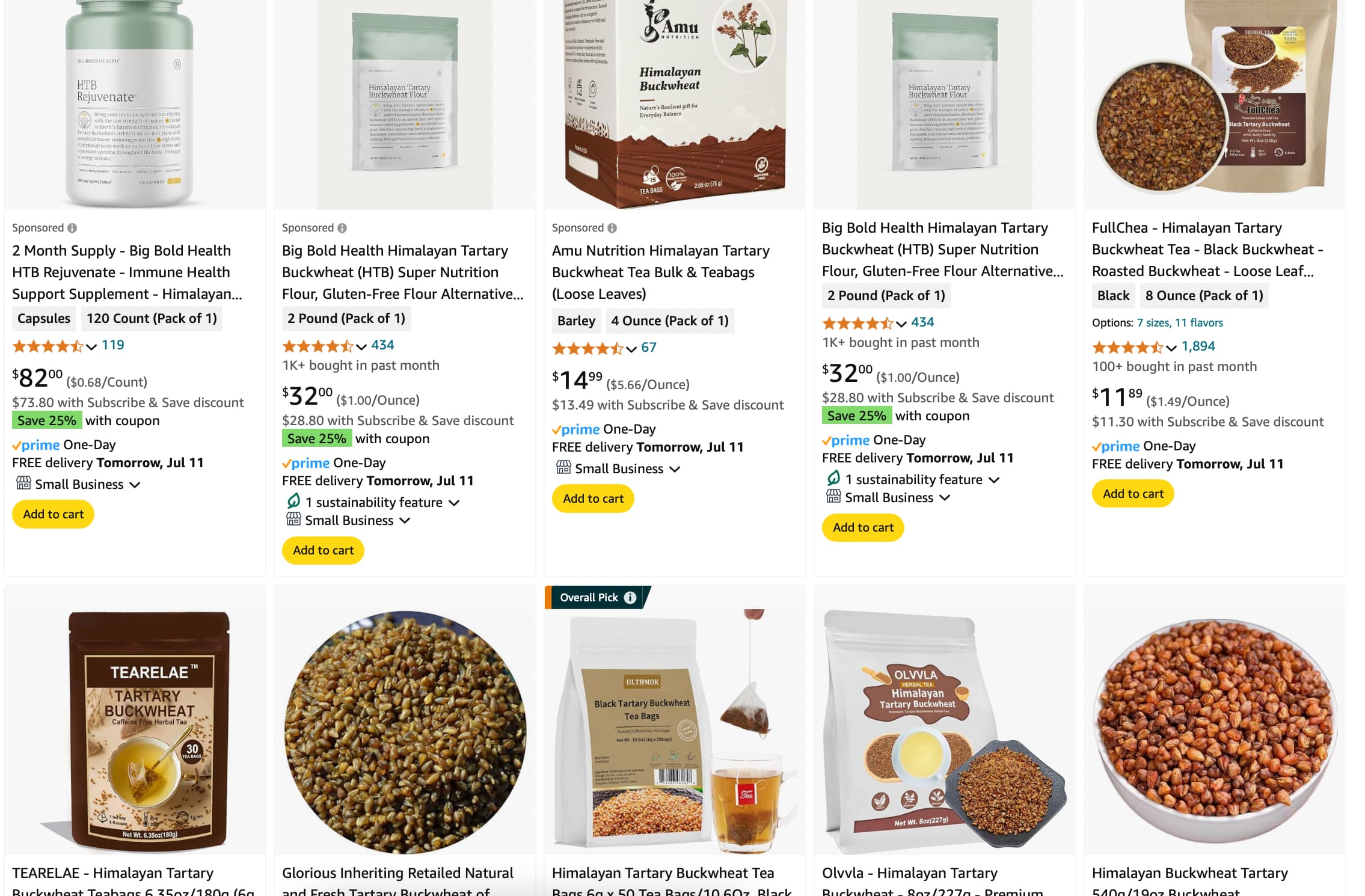Click the info icon beside the first Sponsored label

[72, 228]
